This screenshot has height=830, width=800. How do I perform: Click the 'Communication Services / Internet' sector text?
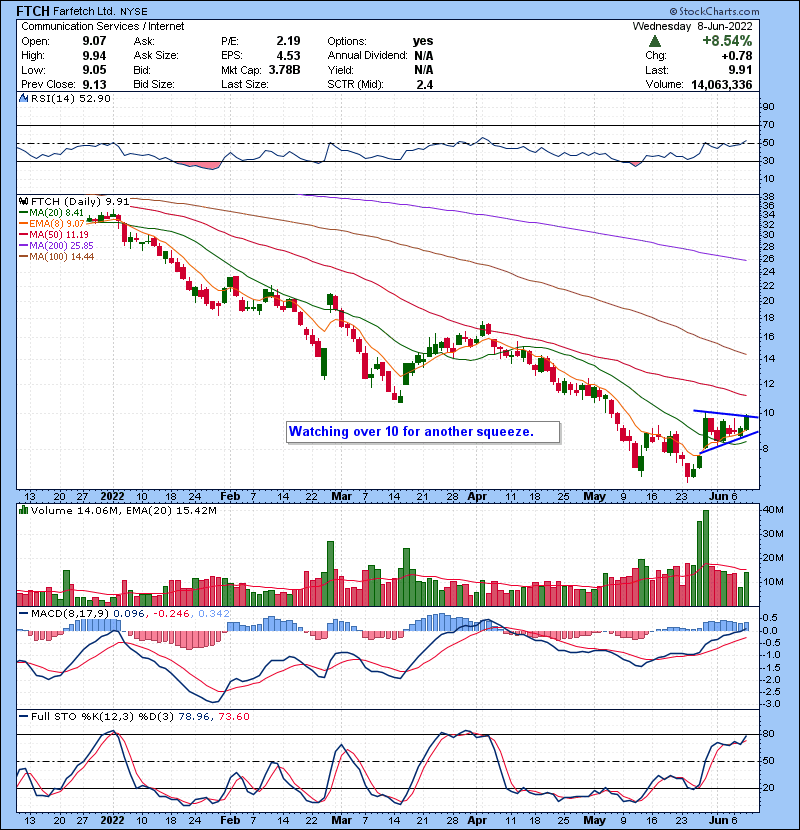click(103, 26)
